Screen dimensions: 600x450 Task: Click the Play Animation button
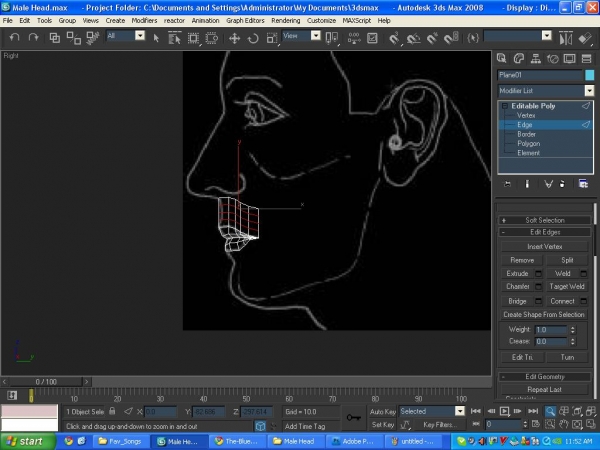[505, 411]
